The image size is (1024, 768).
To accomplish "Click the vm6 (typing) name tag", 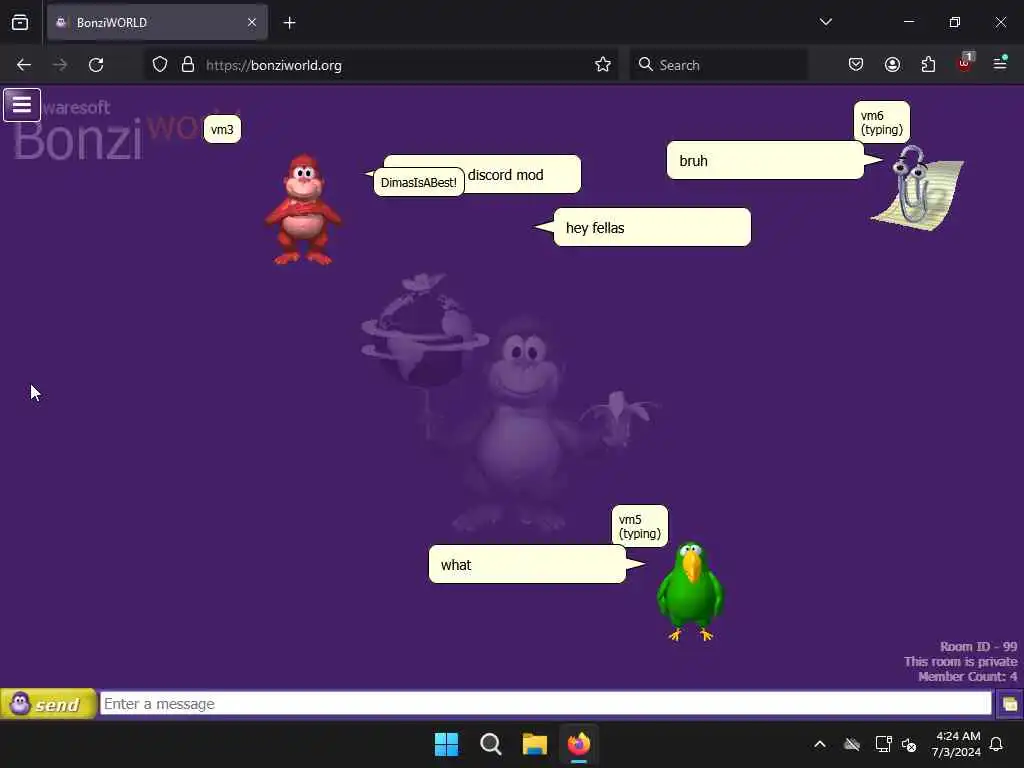I will tap(882, 122).
